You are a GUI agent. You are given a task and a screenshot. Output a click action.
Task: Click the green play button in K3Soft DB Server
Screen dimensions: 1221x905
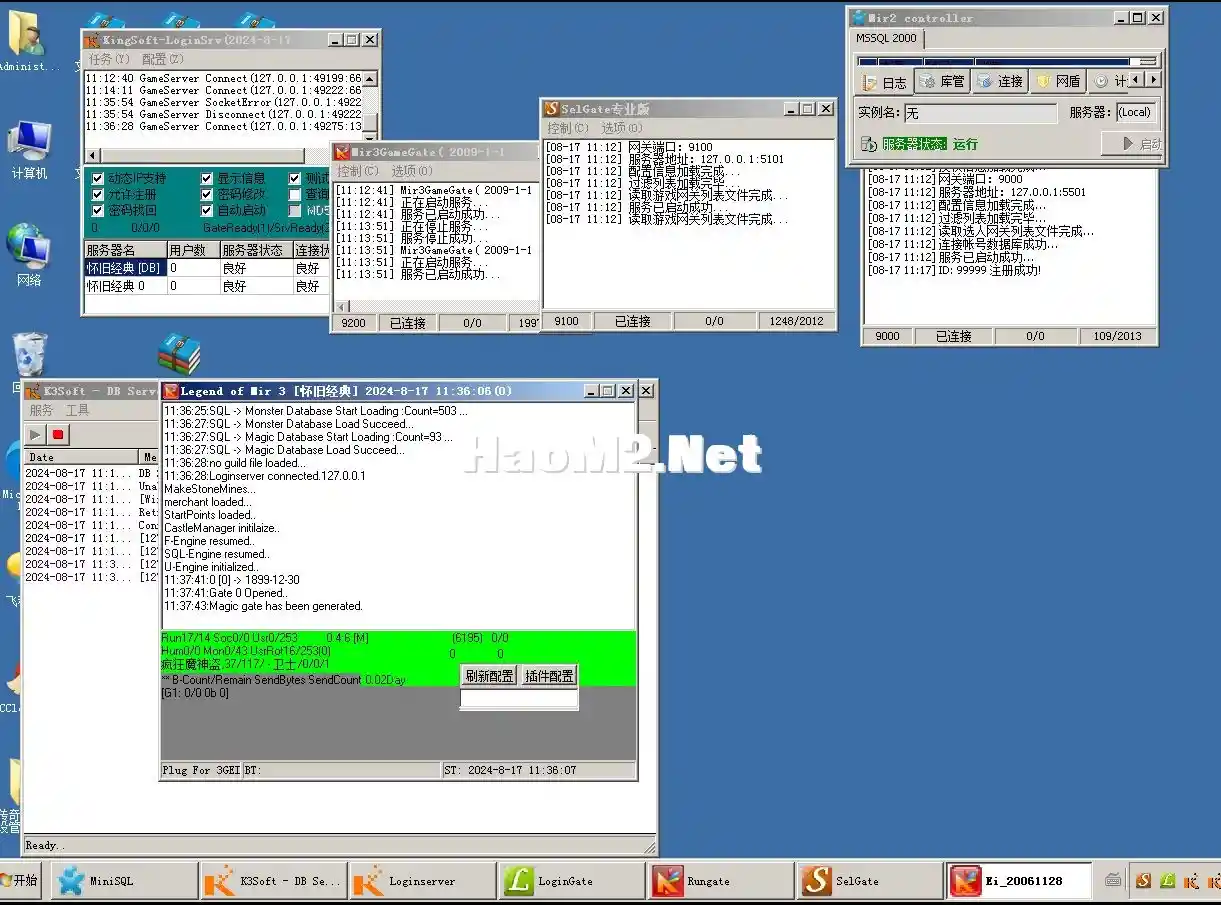(x=36, y=435)
